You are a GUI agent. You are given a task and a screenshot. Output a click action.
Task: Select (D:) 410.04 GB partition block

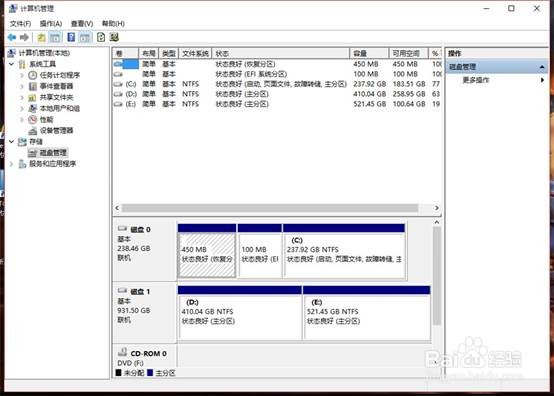[240, 313]
